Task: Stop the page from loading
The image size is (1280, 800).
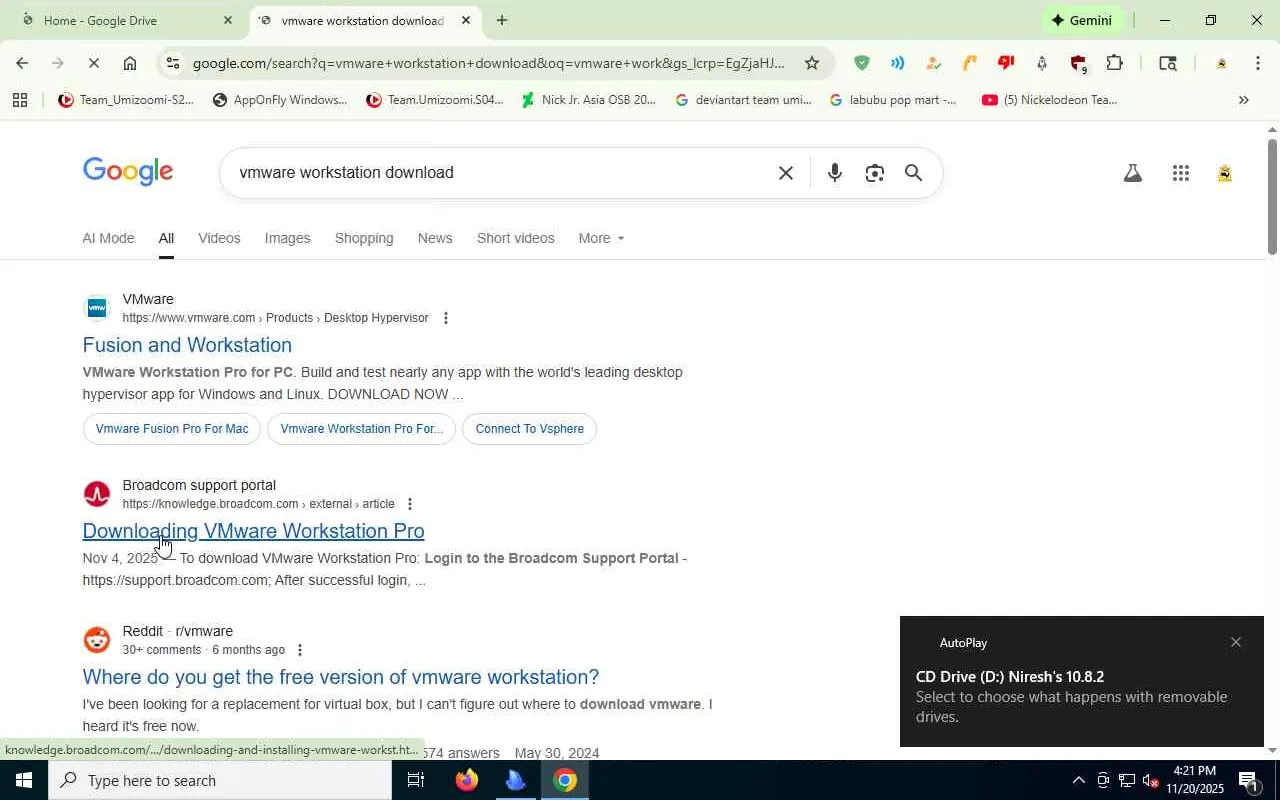Action: (x=93, y=63)
